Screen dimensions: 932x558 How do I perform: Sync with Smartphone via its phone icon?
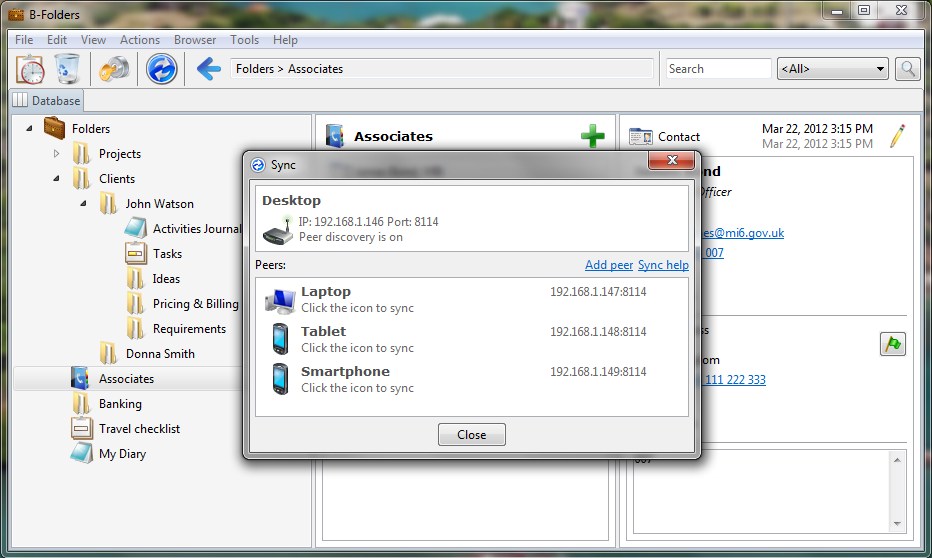[280, 379]
